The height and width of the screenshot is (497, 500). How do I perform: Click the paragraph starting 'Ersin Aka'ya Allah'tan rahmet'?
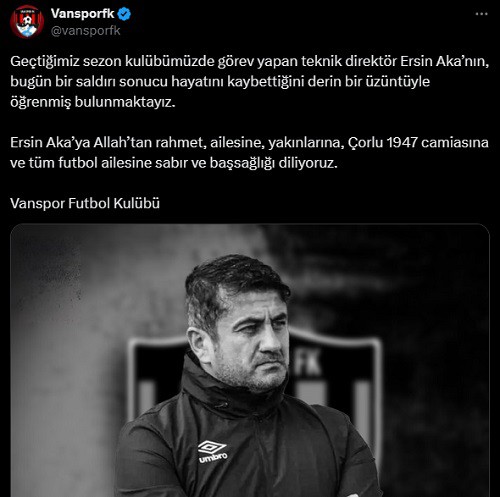point(249,153)
